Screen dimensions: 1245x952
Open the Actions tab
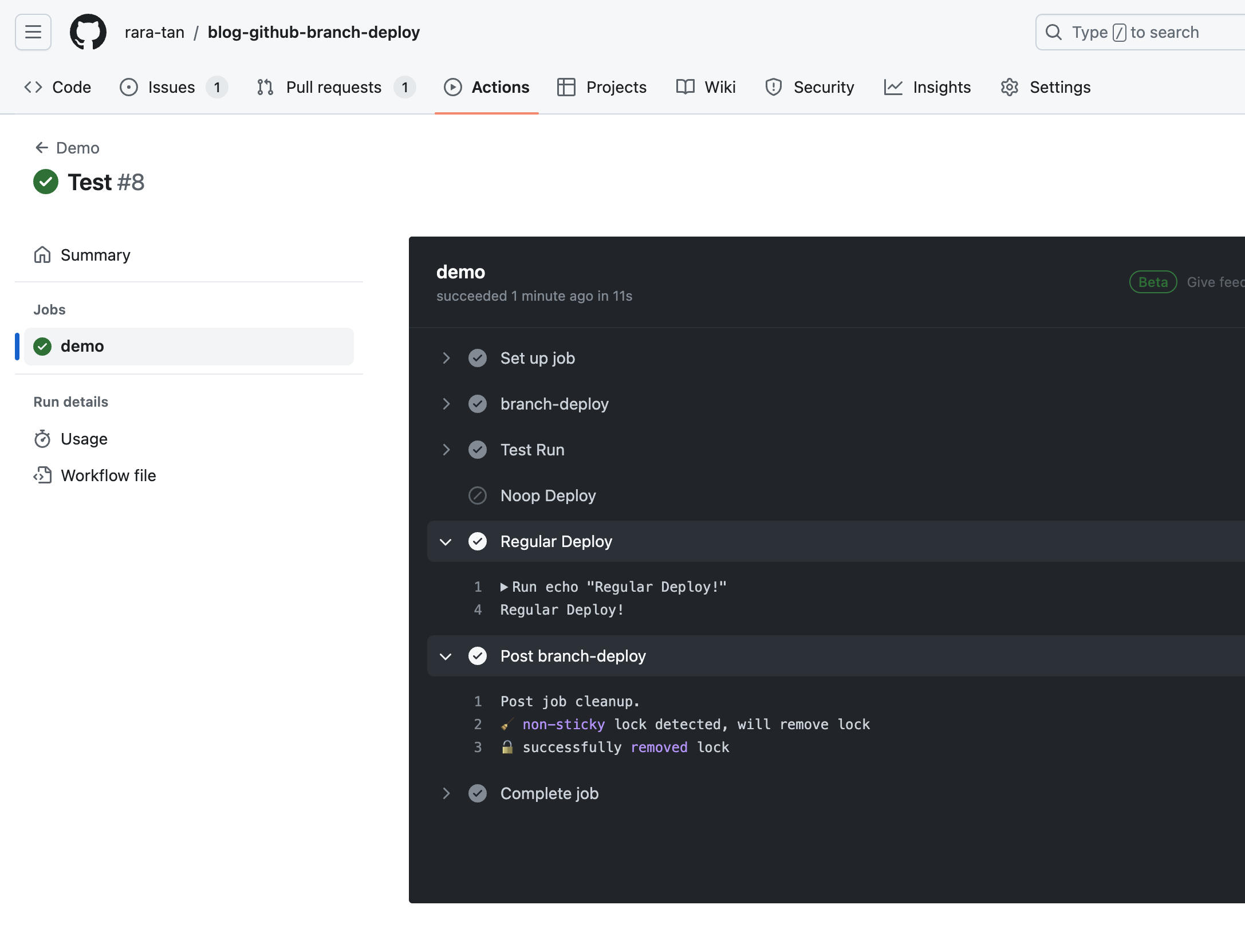tap(487, 87)
